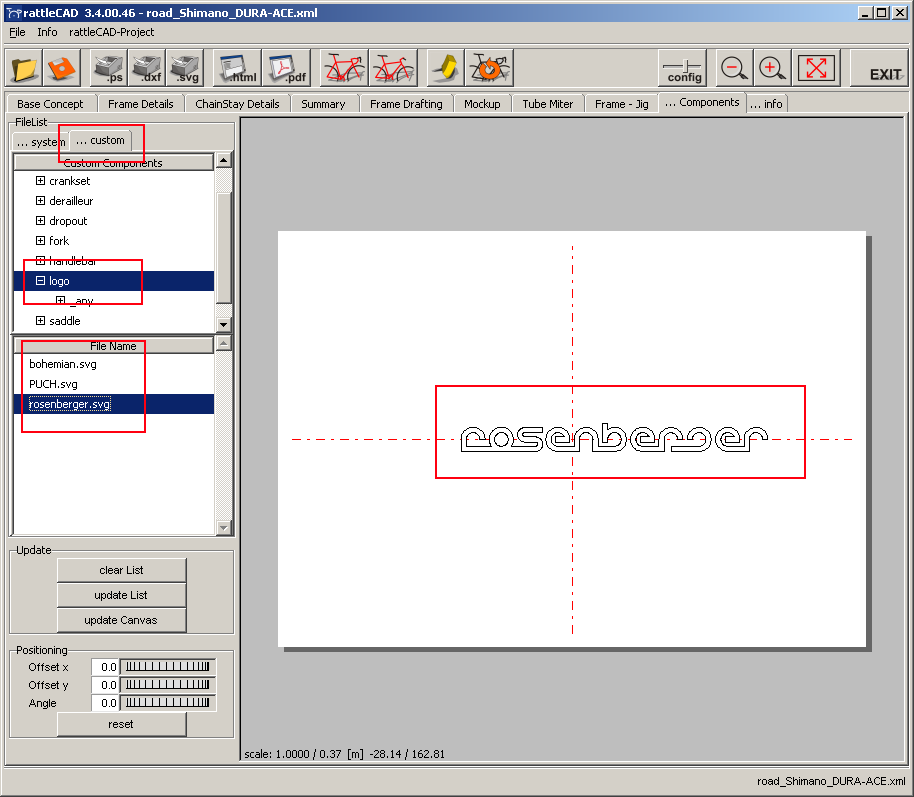Click the Angle value field
914x797 pixels.
point(106,703)
